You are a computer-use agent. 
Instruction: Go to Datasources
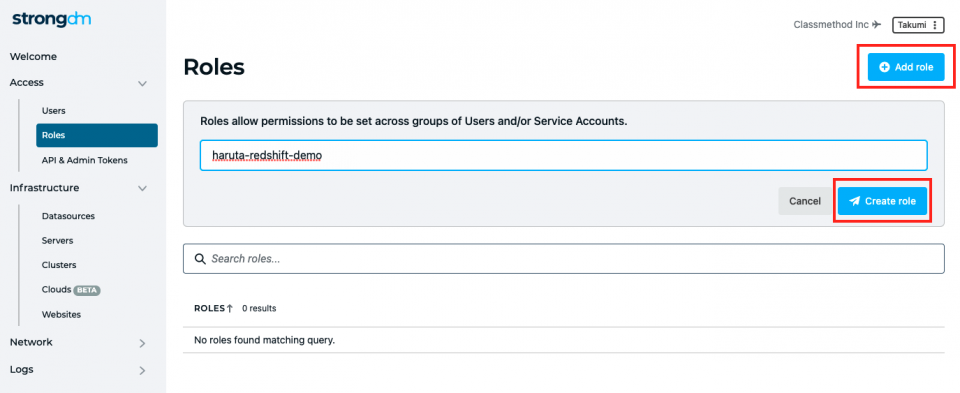(68, 216)
